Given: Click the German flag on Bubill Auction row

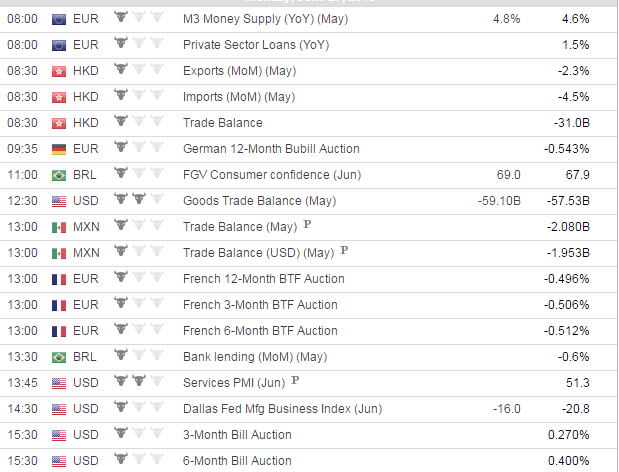Looking at the screenshot, I should [x=59, y=149].
